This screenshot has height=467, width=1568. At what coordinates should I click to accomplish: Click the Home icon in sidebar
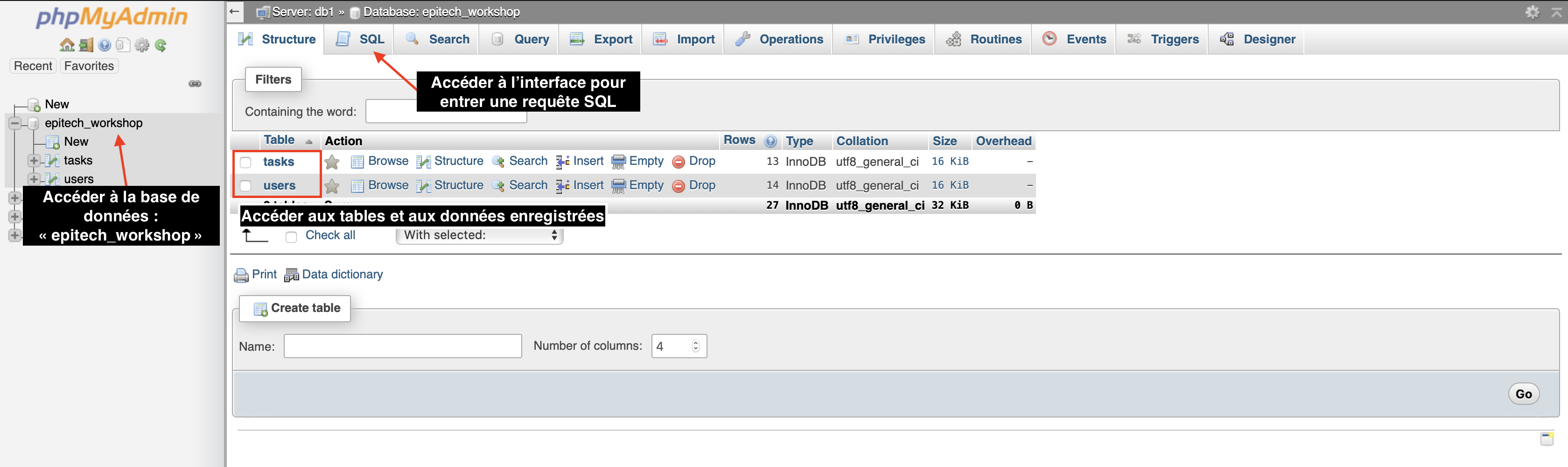point(67,45)
